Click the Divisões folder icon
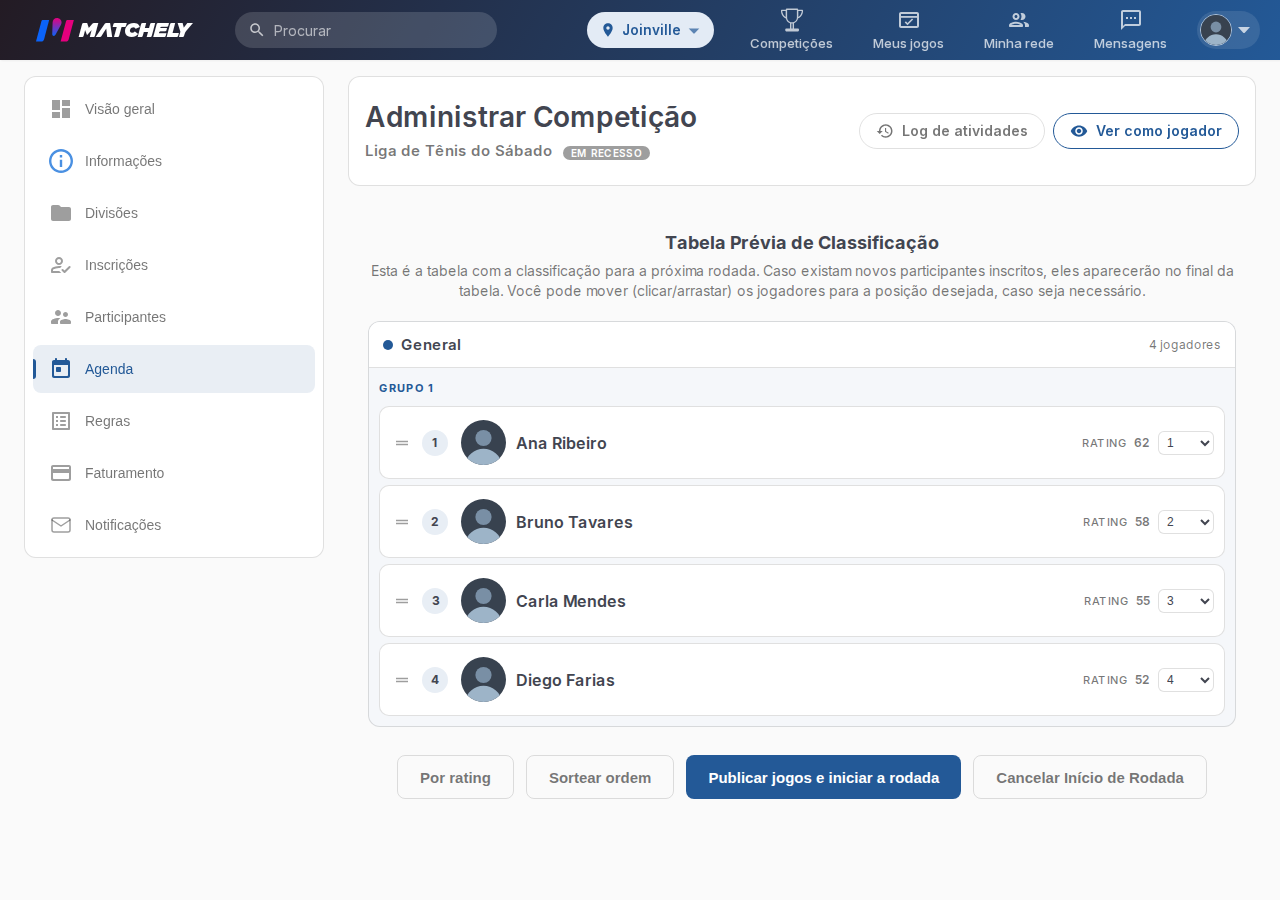 coord(61,213)
